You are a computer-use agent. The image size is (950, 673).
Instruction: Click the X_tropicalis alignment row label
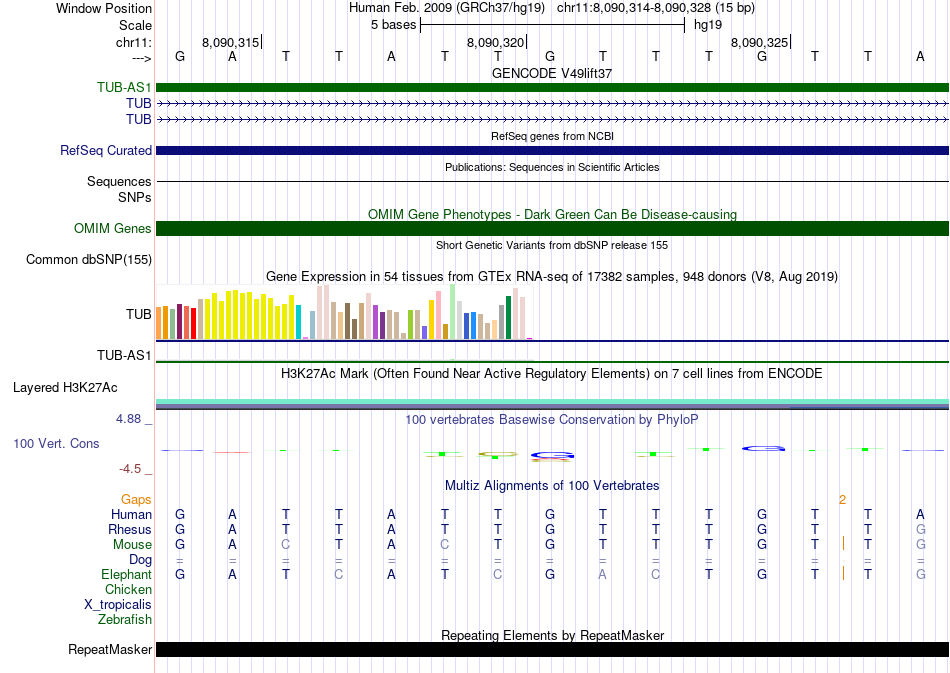[118, 605]
